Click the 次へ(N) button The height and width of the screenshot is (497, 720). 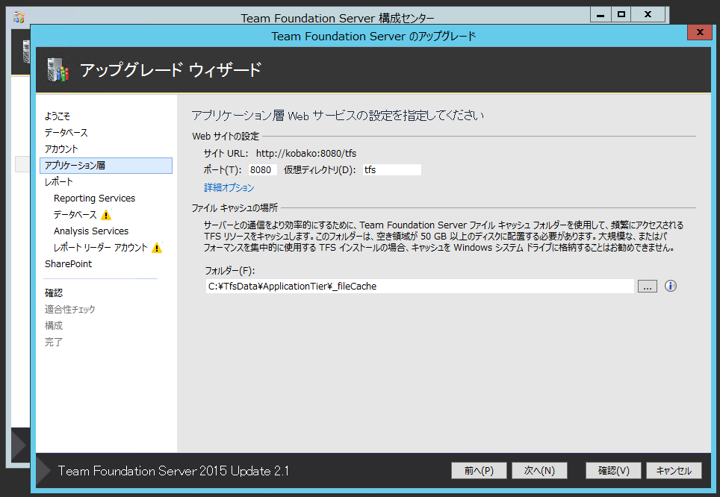tap(540, 471)
